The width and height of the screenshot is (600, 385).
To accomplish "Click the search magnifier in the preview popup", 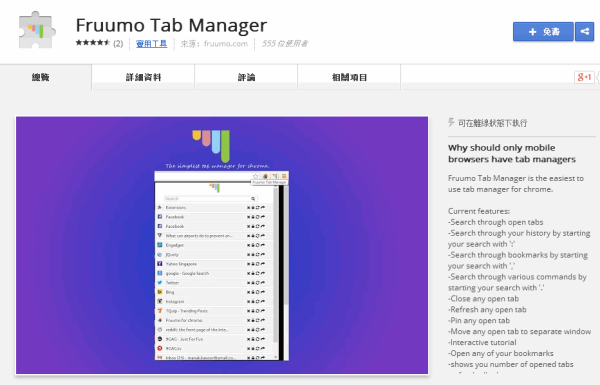I will pos(253,199).
